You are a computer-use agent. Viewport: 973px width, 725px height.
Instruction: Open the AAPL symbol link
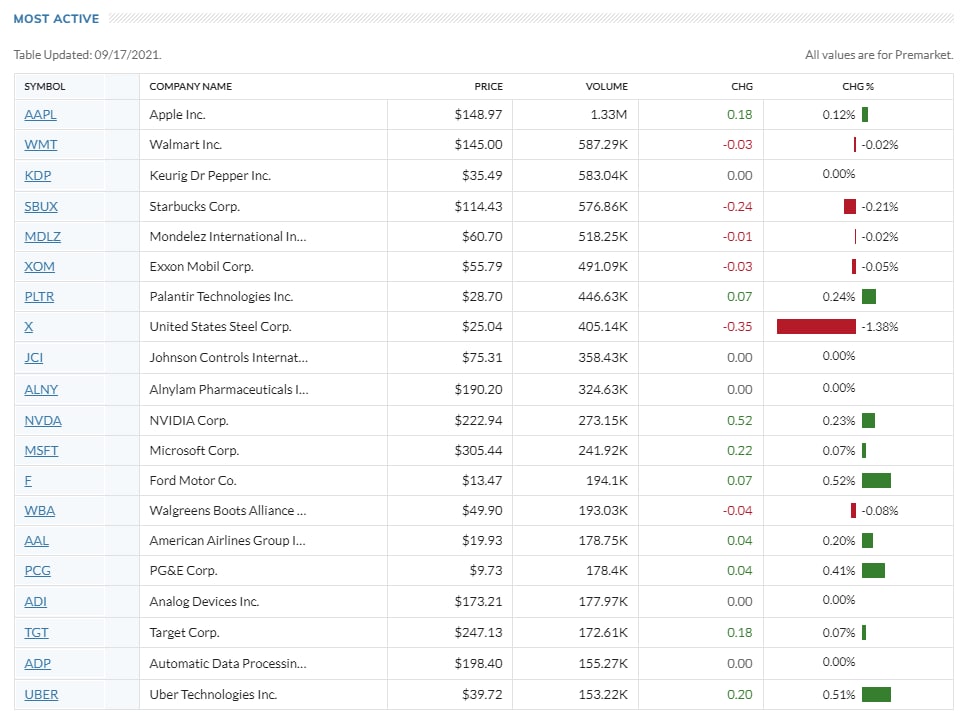coord(40,115)
